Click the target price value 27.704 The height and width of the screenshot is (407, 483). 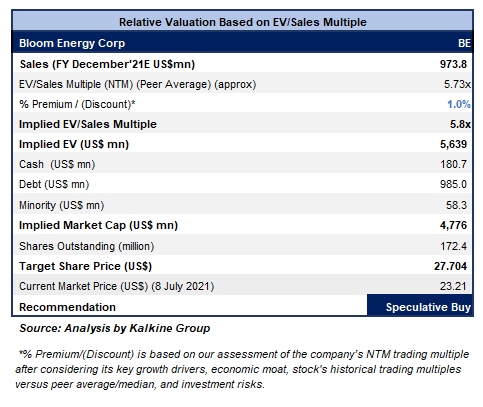tap(451, 266)
